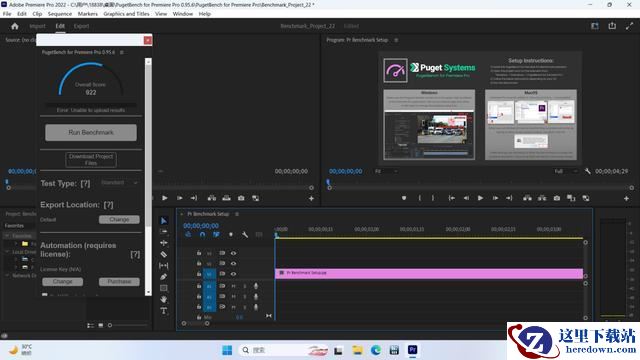This screenshot has width=640, height=360.
Task: Open Program monitor settings wrench
Action: [x=587, y=171]
